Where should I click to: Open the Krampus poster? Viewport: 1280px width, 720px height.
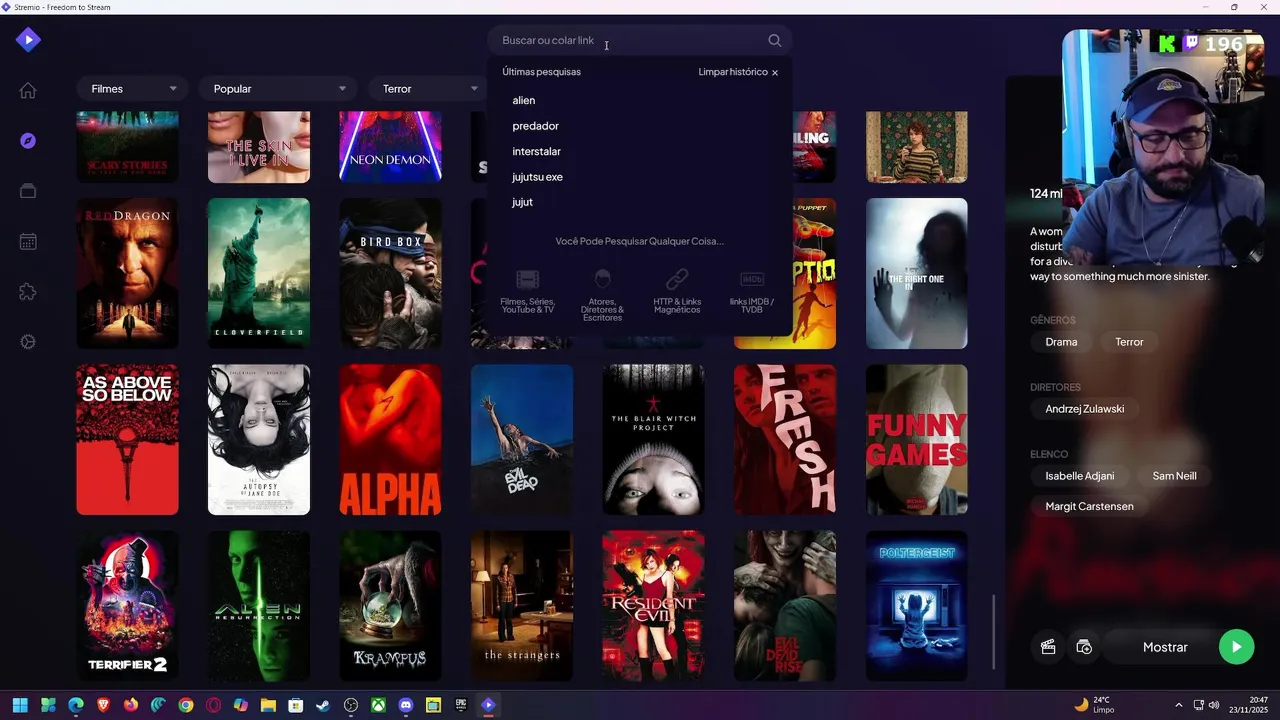(x=390, y=606)
